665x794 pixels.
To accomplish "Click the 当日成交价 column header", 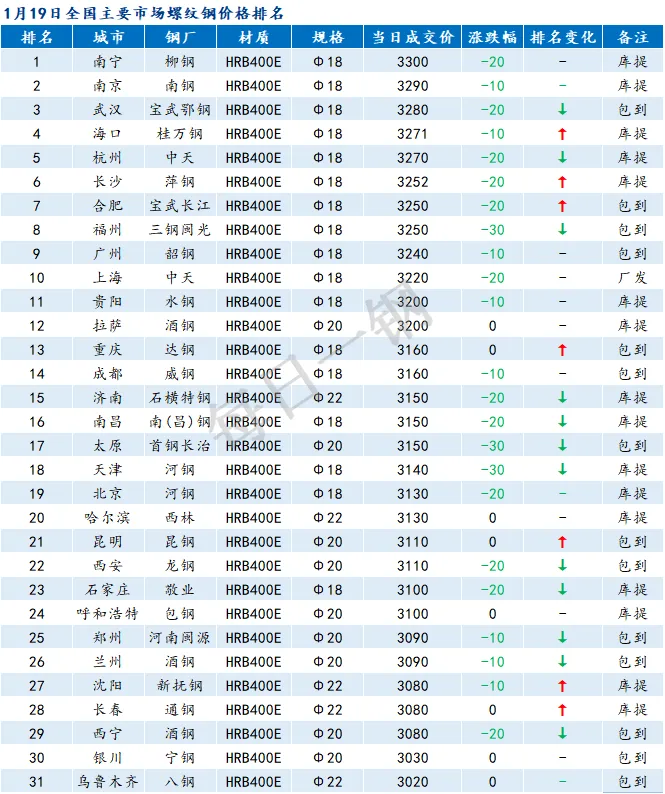I will [x=412, y=37].
